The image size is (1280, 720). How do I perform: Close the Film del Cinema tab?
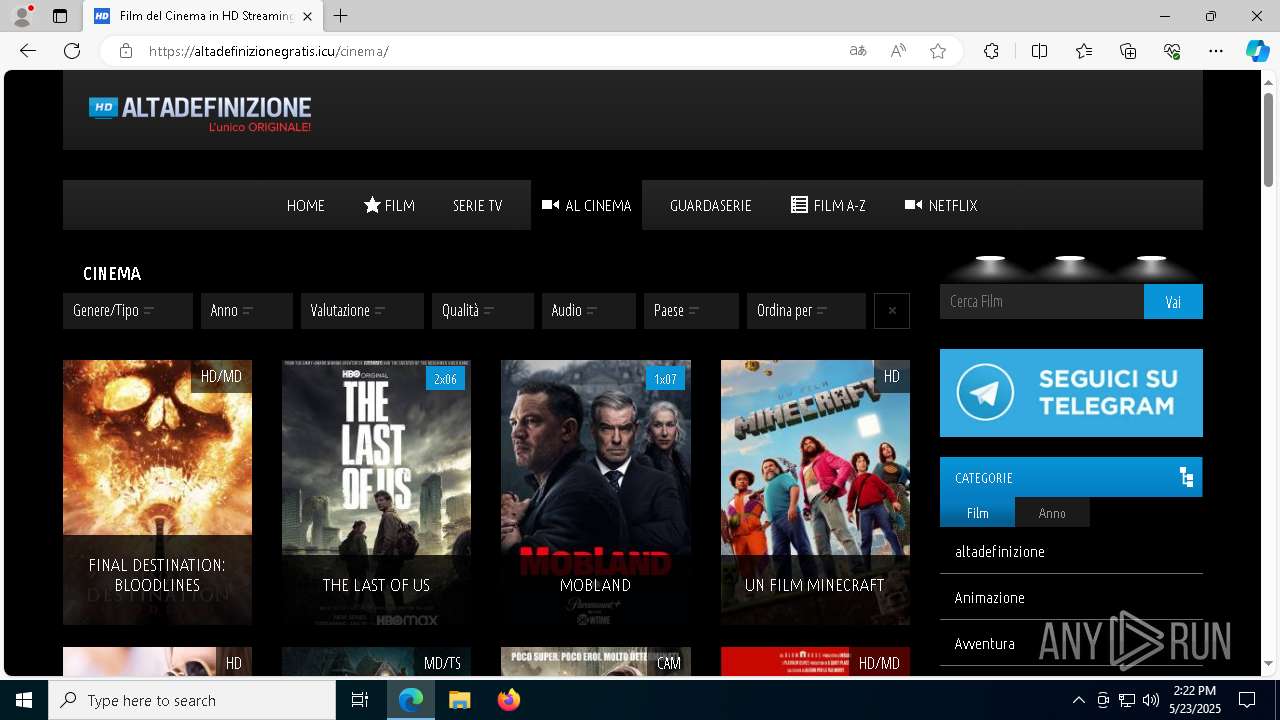(x=307, y=16)
